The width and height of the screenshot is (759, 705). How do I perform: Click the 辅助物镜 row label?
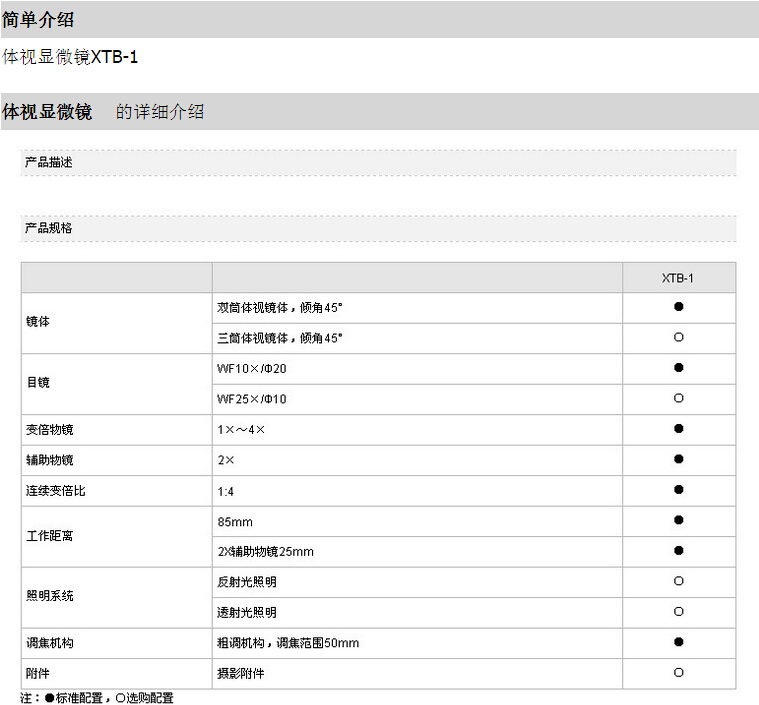pos(49,460)
